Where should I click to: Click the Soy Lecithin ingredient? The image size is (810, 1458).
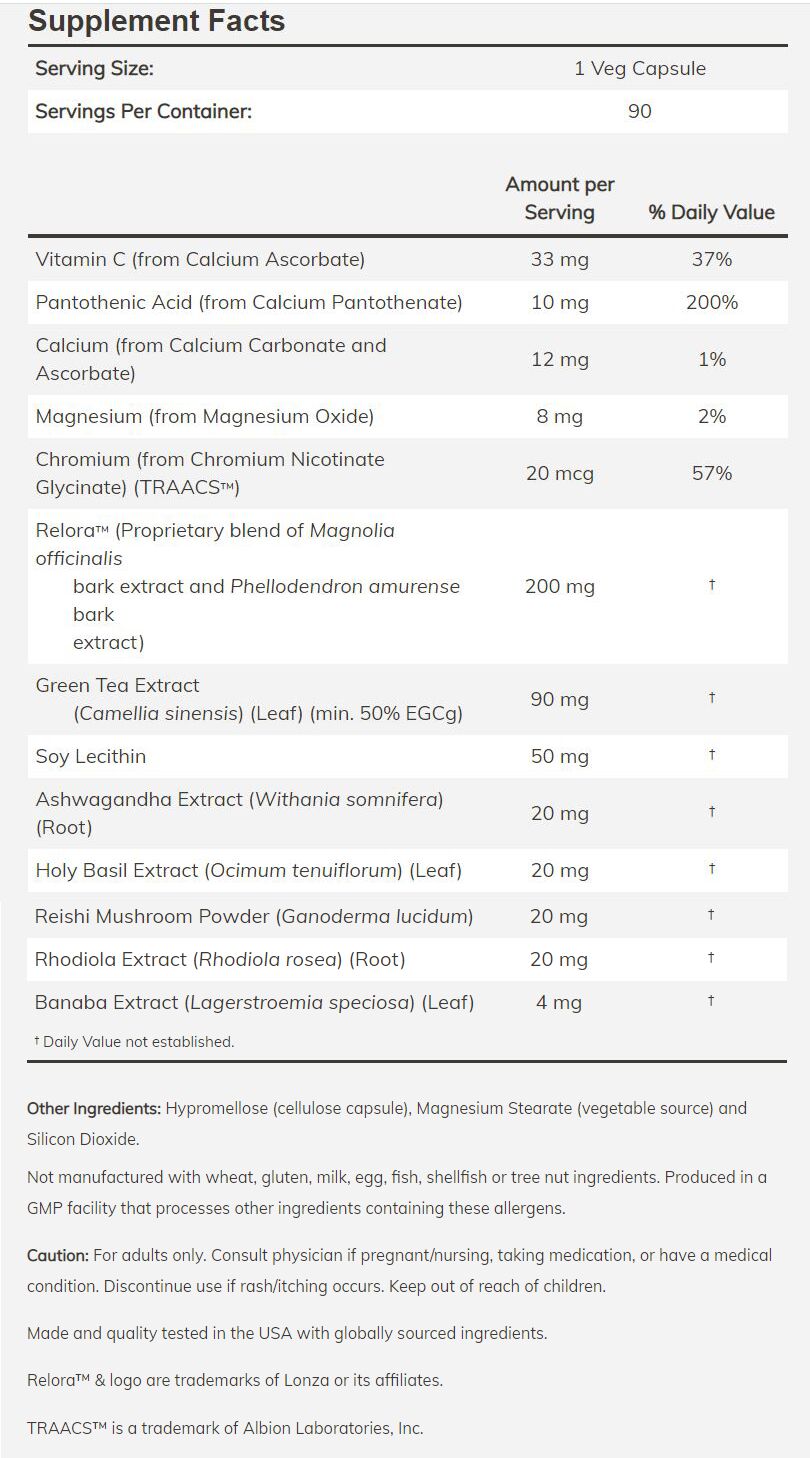click(x=90, y=756)
